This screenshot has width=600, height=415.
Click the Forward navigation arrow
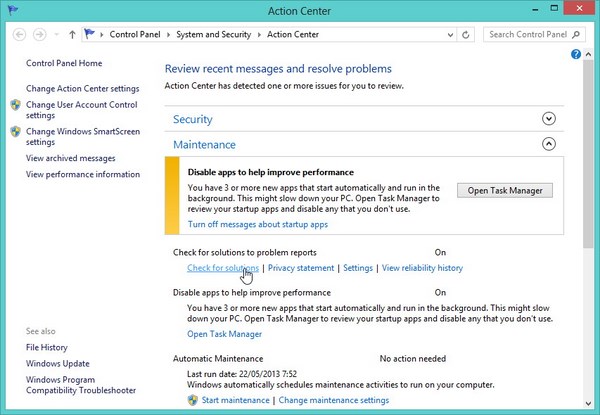[x=39, y=35]
